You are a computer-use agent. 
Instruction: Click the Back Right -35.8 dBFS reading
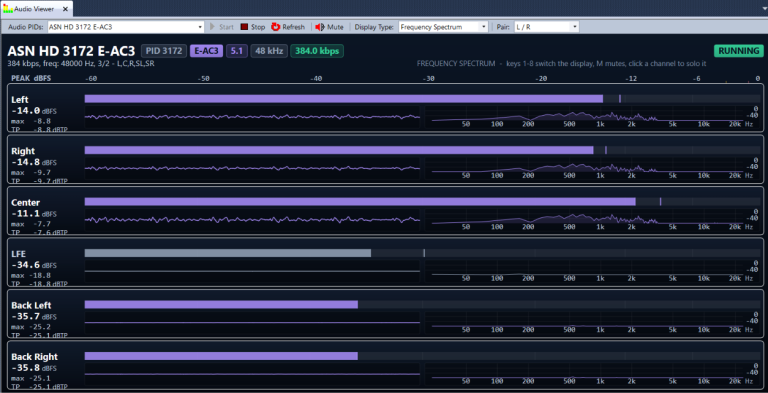click(x=33, y=368)
